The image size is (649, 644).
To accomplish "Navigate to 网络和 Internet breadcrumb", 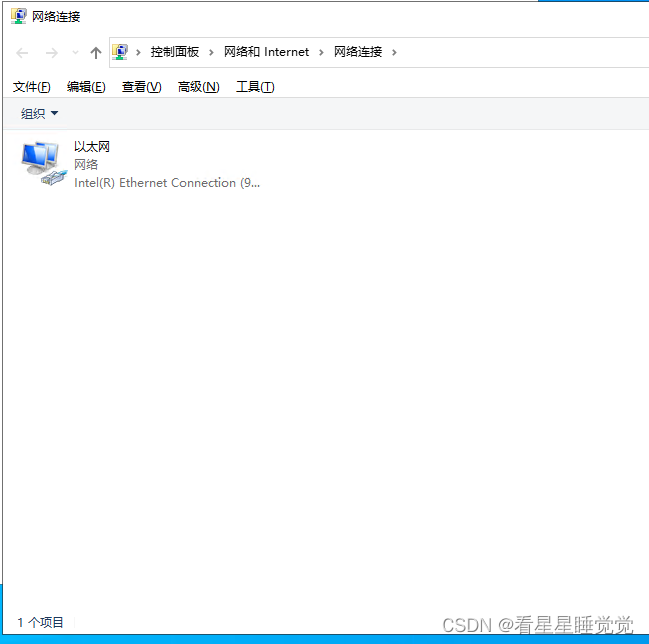I will click(x=267, y=52).
